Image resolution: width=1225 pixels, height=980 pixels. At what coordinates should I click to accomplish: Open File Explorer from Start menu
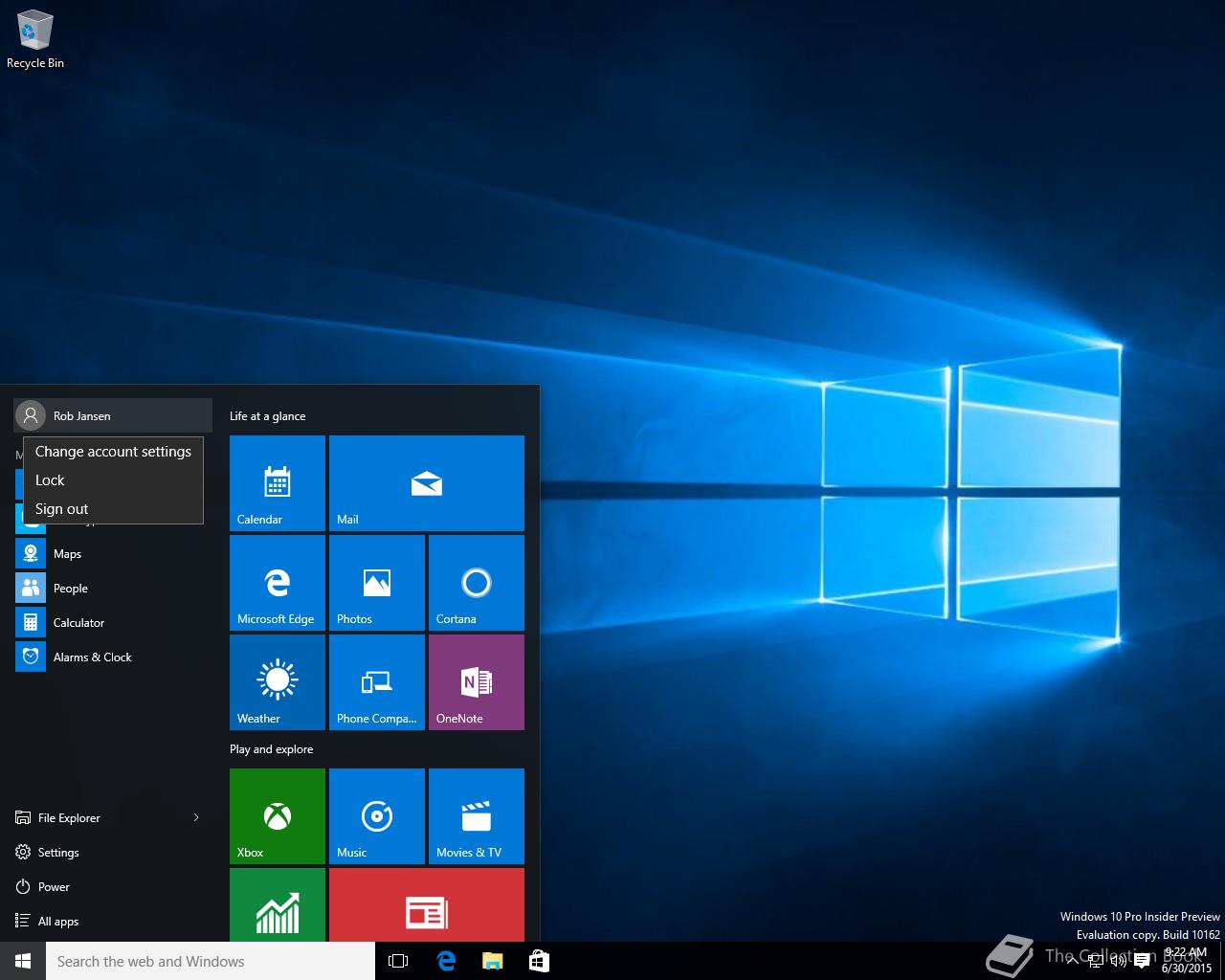pyautogui.click(x=96, y=817)
